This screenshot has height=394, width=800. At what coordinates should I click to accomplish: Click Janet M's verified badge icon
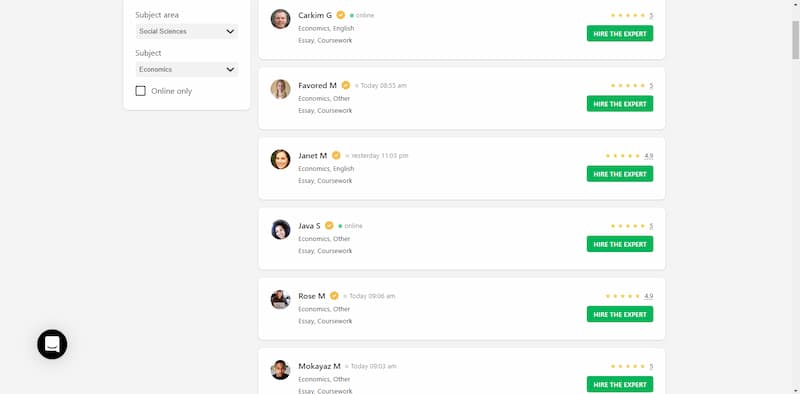click(336, 155)
